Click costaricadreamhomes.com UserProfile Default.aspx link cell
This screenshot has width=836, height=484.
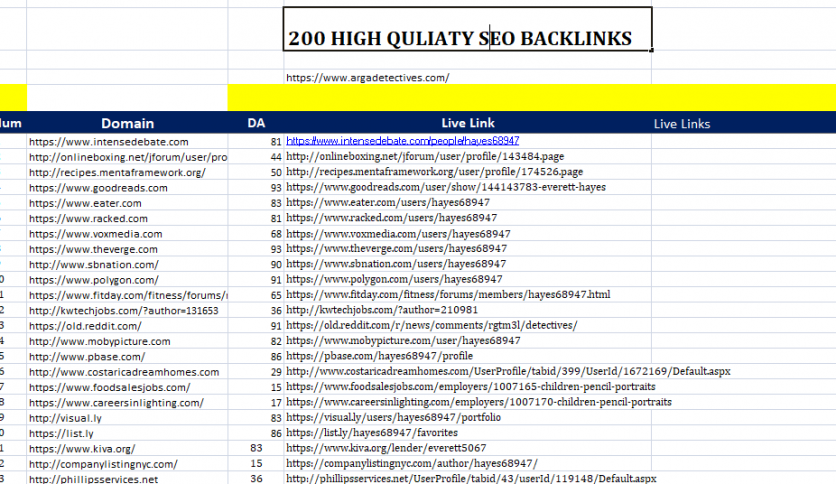click(x=508, y=371)
